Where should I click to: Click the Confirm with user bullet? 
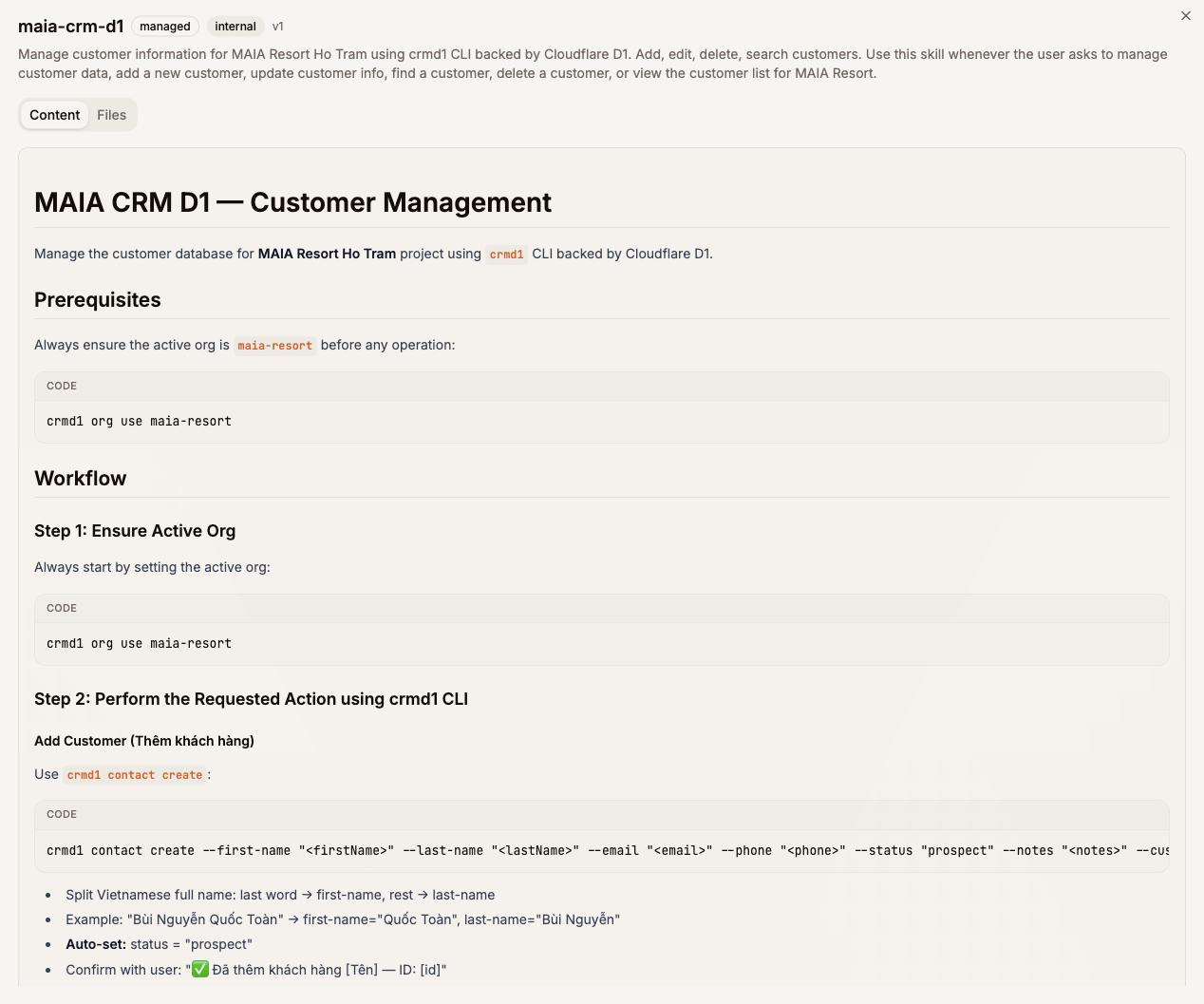(x=256, y=970)
